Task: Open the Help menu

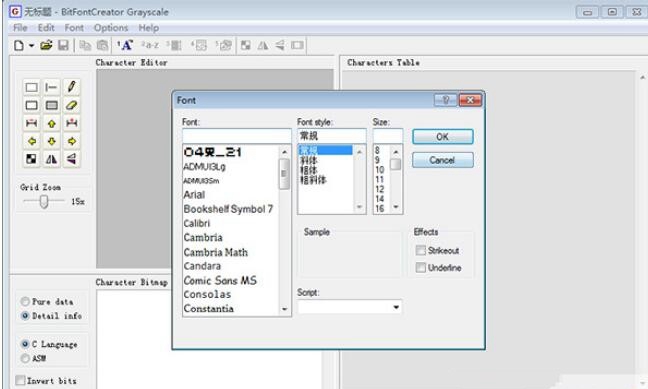Action: click(148, 28)
